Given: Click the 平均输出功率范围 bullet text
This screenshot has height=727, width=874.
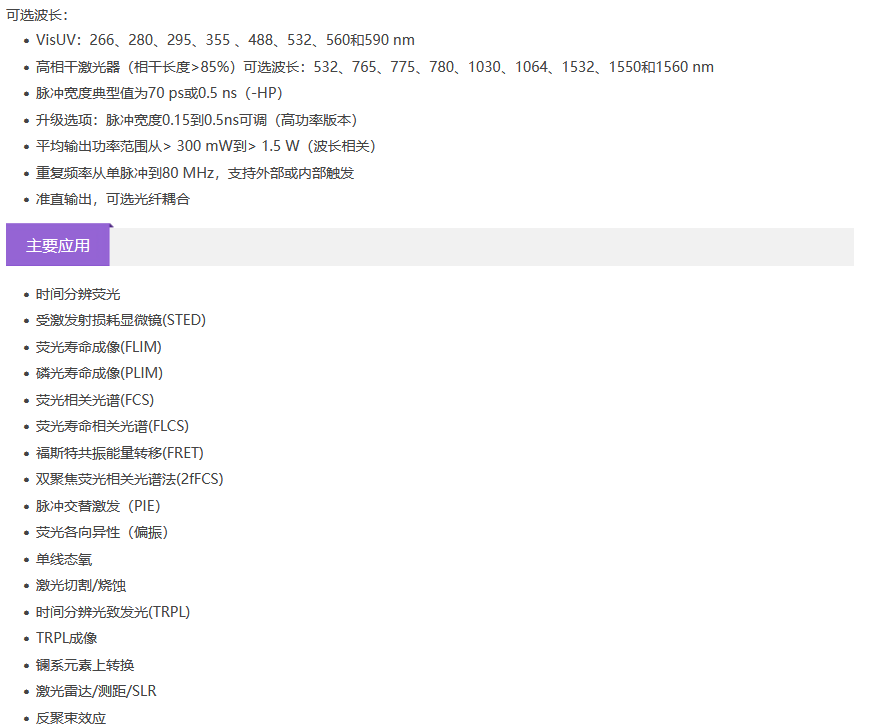Looking at the screenshot, I should coord(205,146).
